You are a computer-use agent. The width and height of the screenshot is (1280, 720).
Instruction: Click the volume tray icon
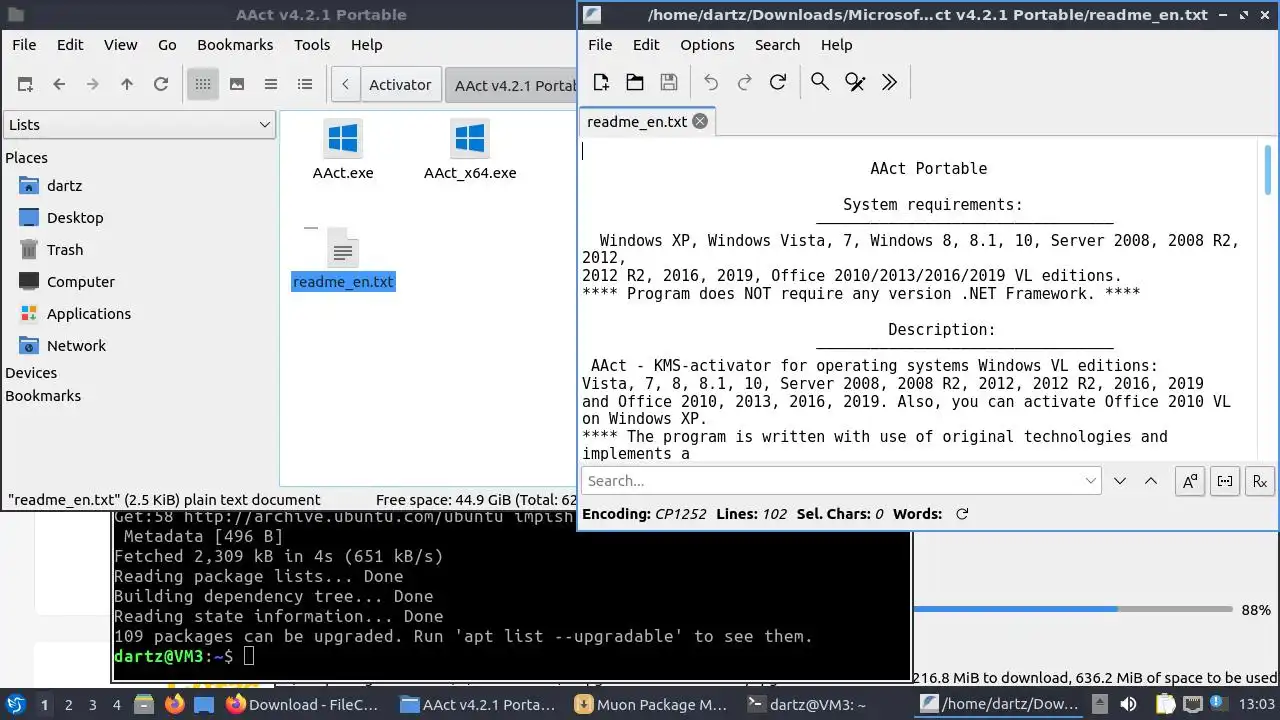tap(1129, 705)
